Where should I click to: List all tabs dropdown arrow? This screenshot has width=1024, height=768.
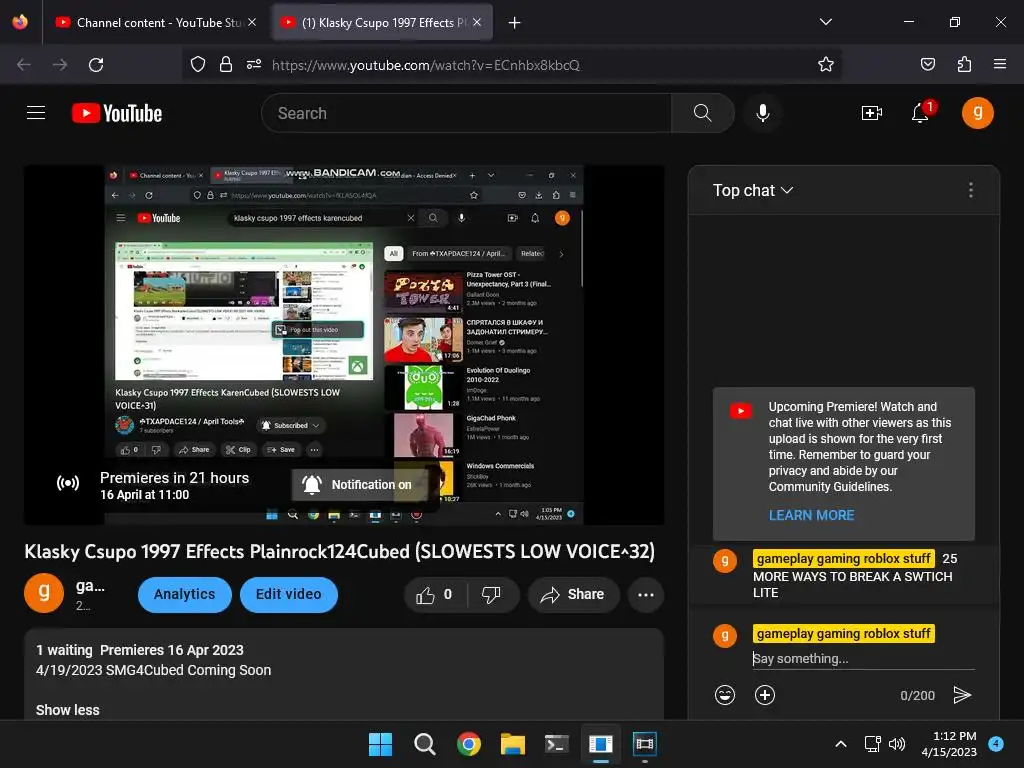tap(825, 22)
